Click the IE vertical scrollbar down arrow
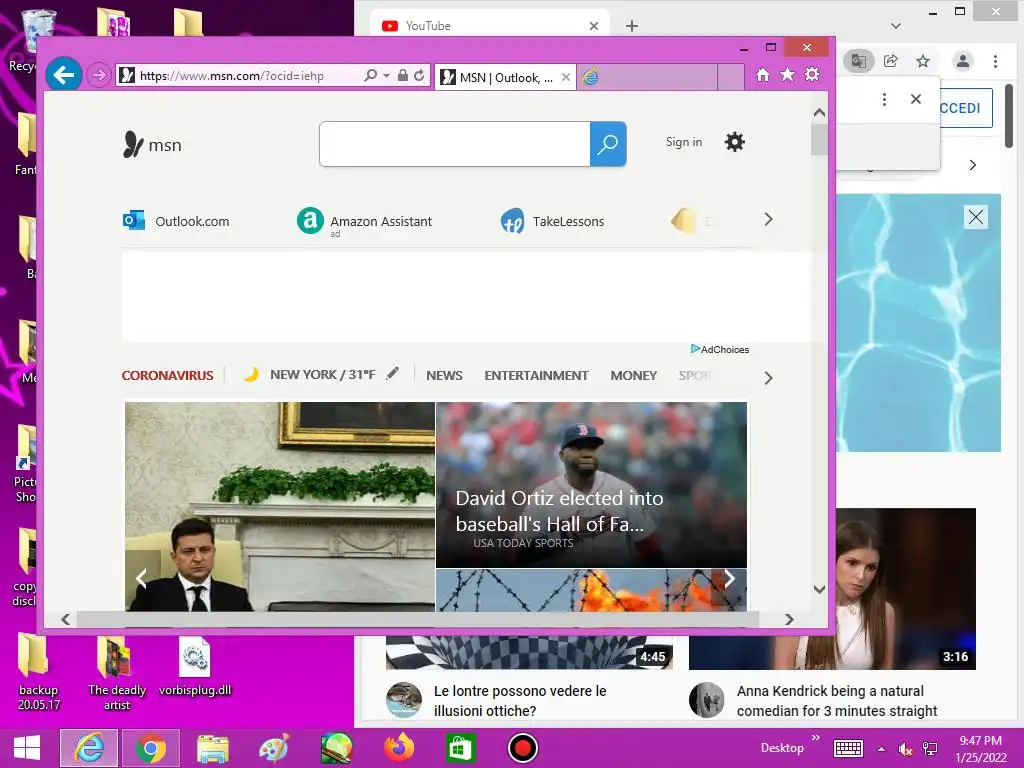Screen dimensions: 1024x768 pyautogui.click(x=819, y=589)
